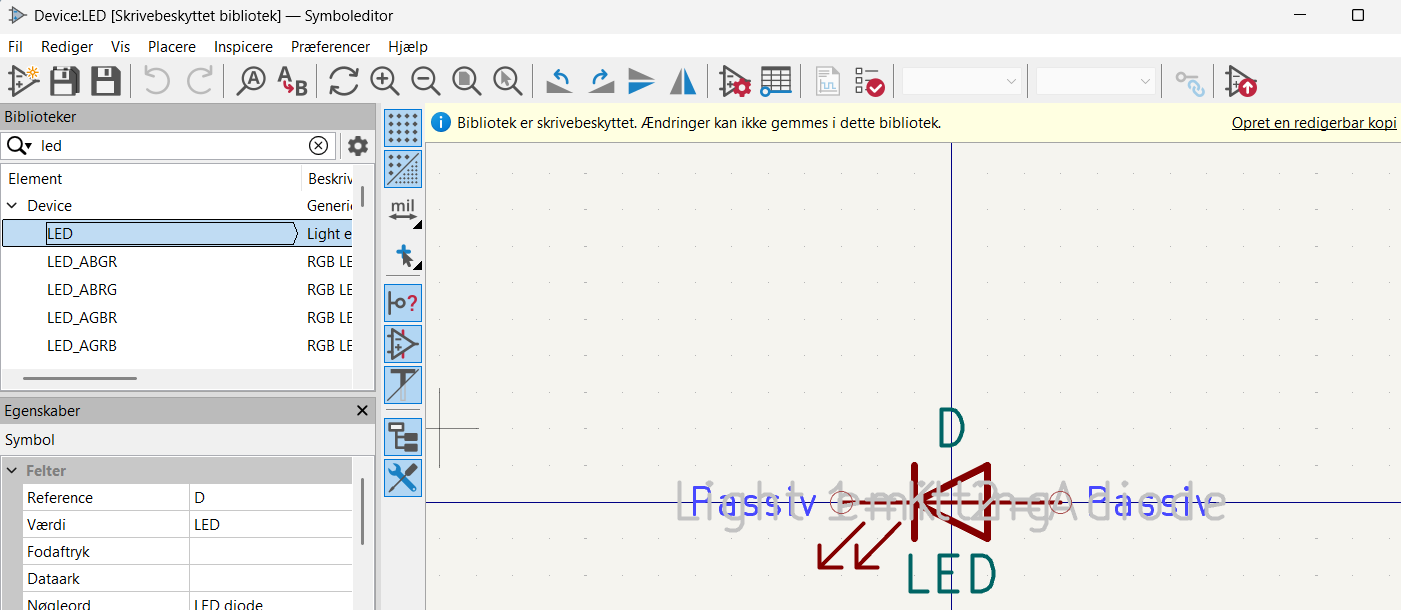Open the Præferencer menu
The image size is (1401, 610).
pyautogui.click(x=330, y=47)
